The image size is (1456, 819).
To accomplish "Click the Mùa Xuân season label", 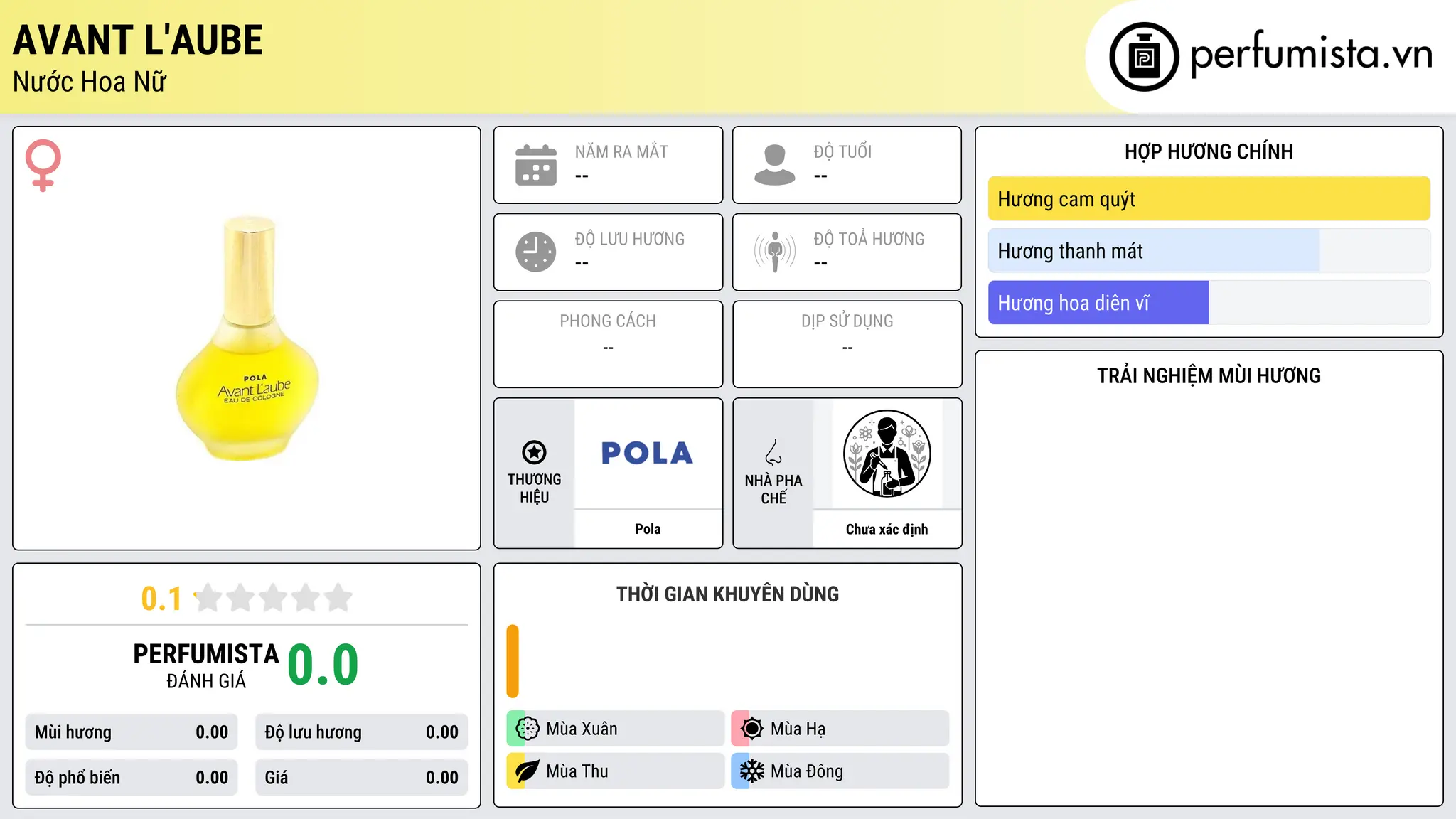I will click(x=582, y=729).
